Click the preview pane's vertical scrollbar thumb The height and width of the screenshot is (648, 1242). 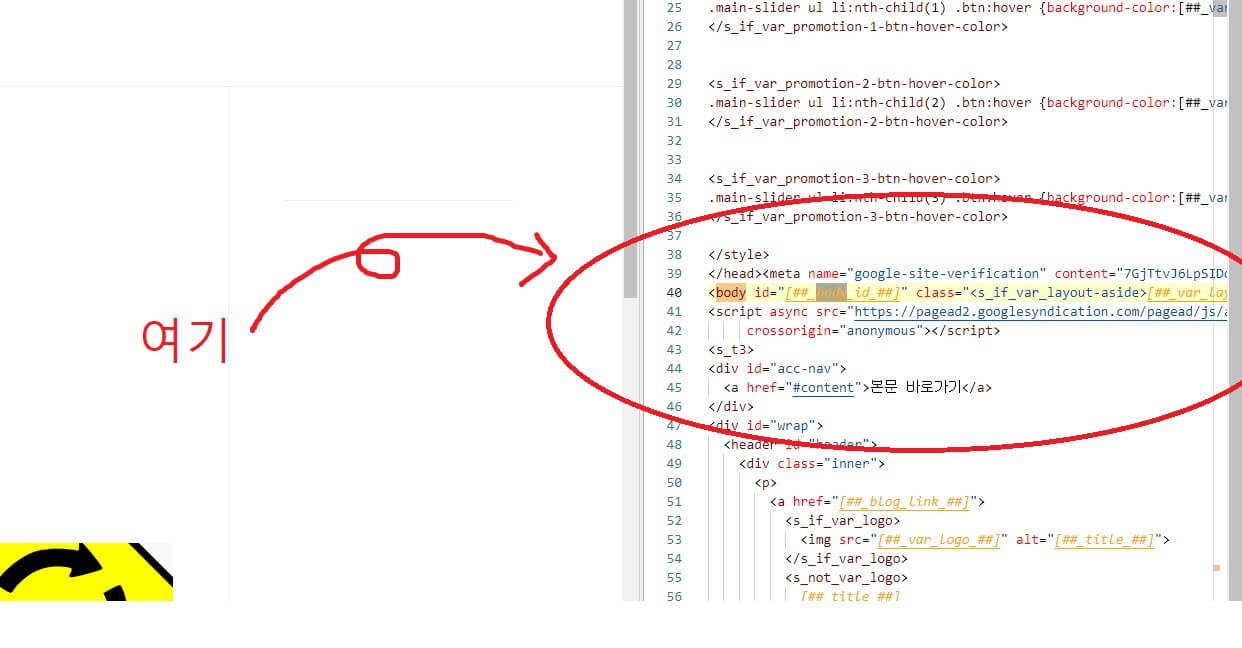coord(630,150)
